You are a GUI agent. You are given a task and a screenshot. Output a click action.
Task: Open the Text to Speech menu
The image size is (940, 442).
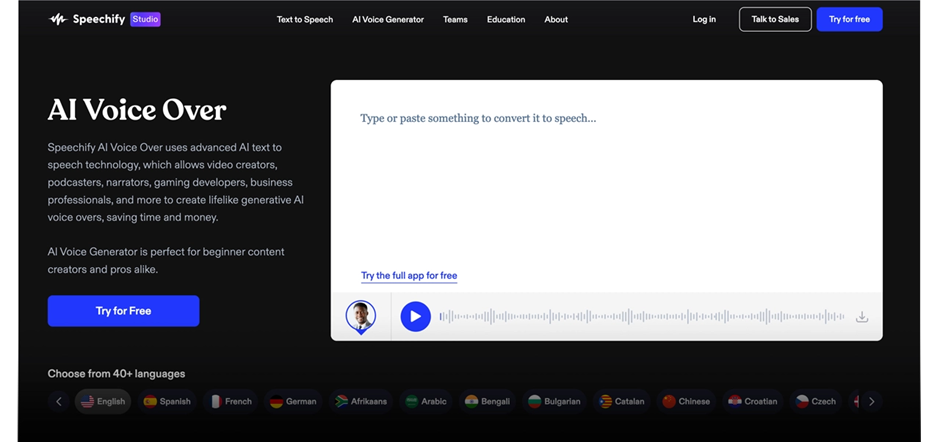(305, 19)
